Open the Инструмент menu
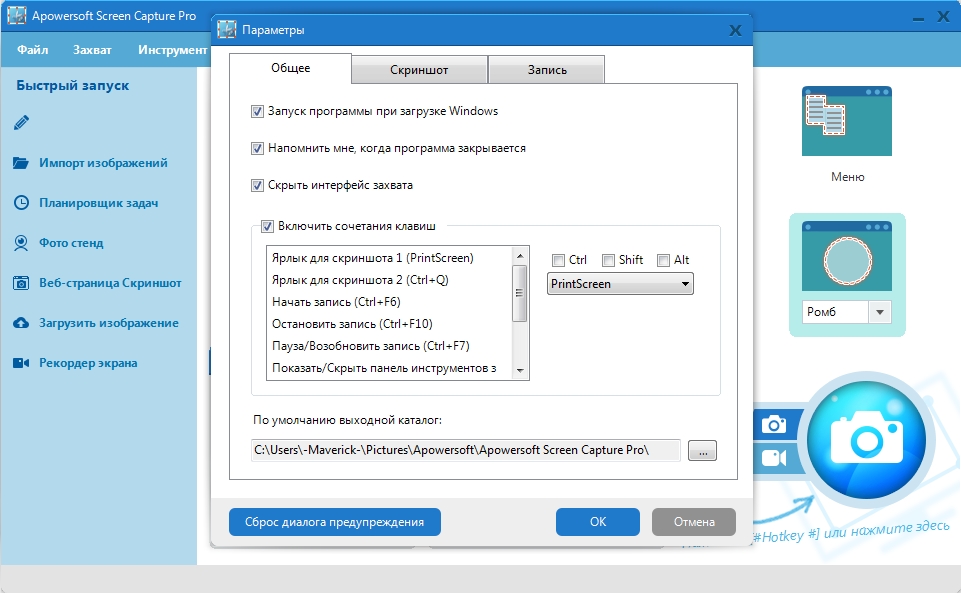Image resolution: width=961 pixels, height=593 pixels. pyautogui.click(x=172, y=50)
